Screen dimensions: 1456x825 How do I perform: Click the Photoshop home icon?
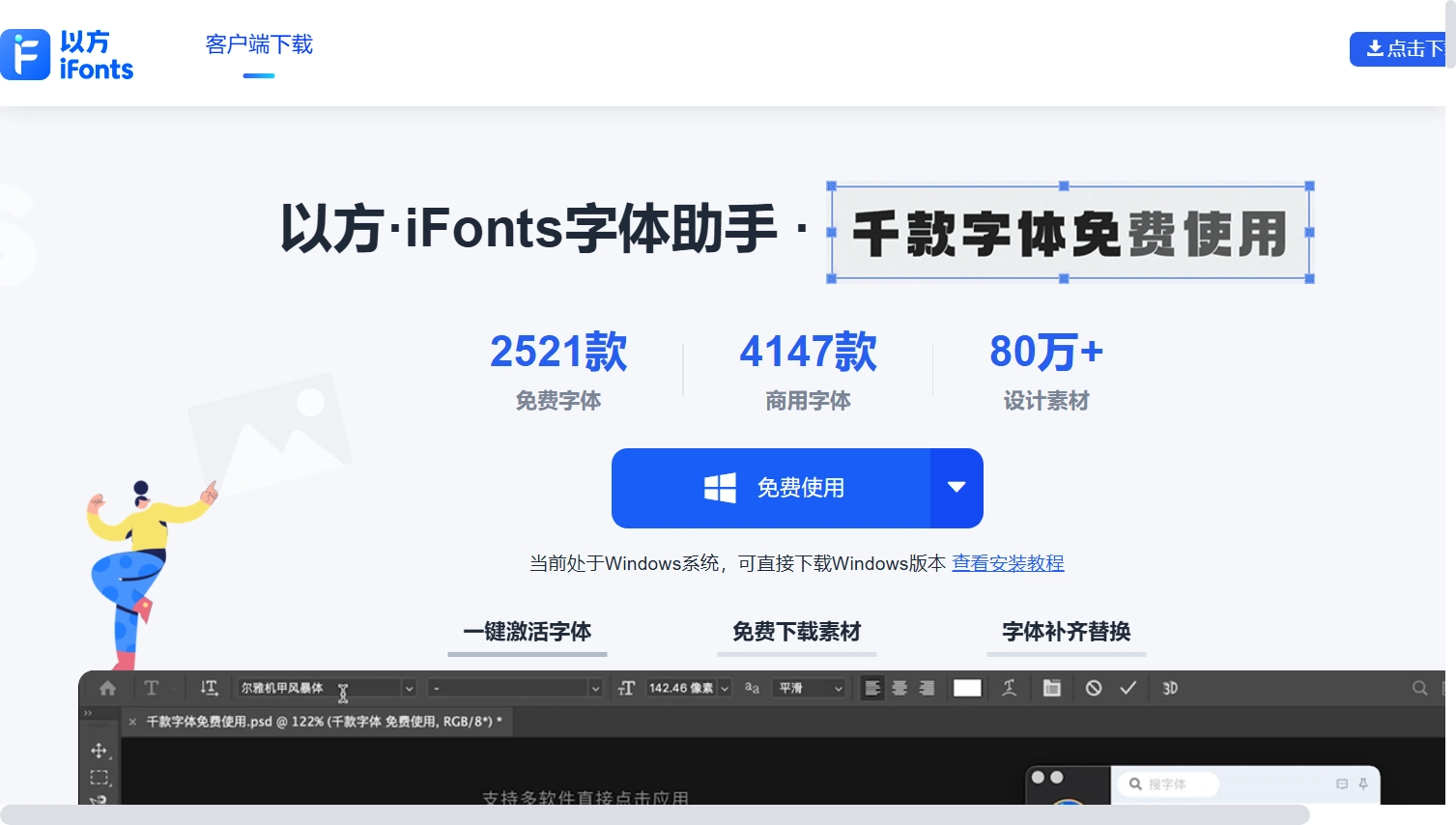pyautogui.click(x=107, y=688)
